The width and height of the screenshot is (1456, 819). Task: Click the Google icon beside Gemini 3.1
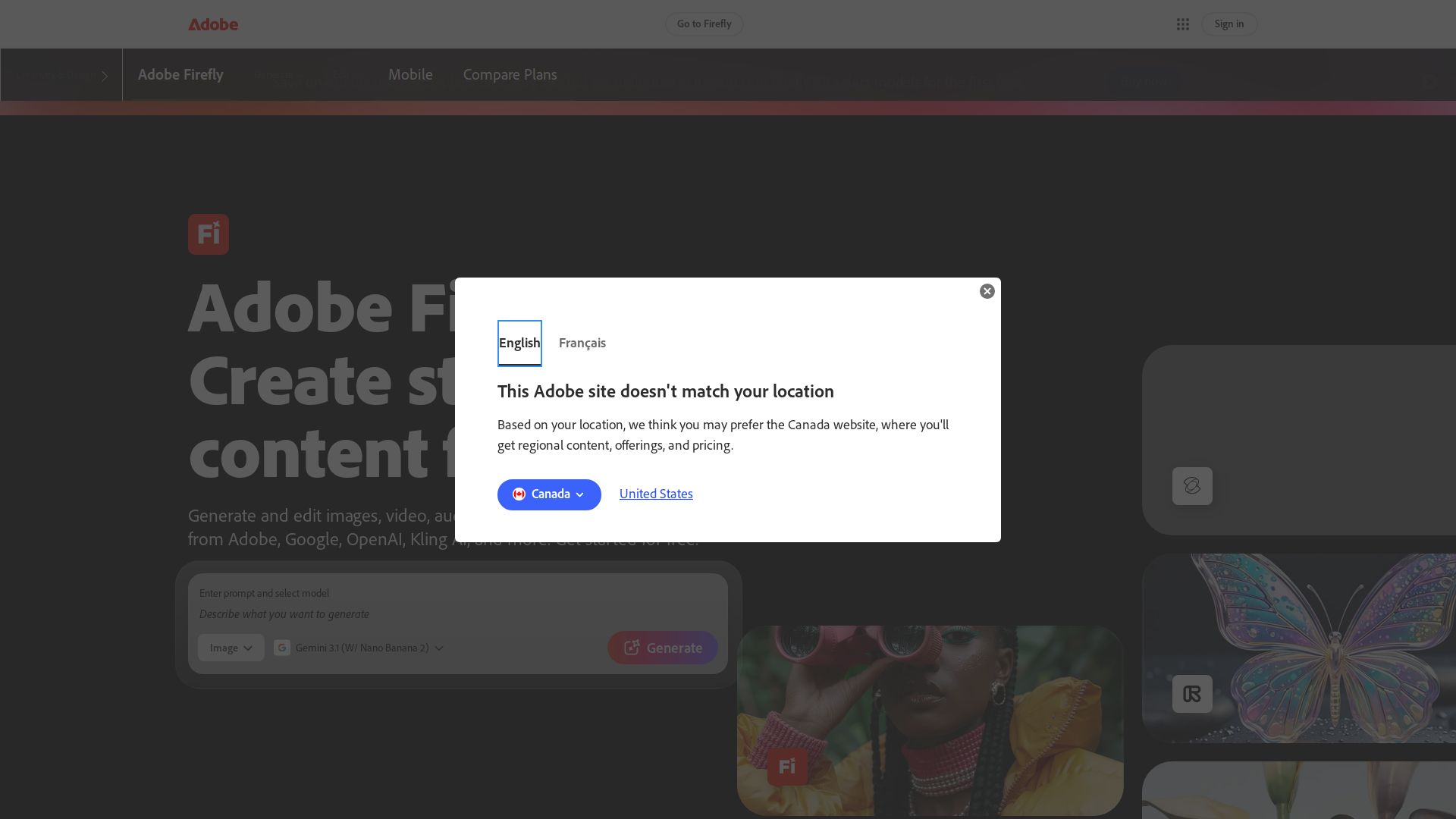(282, 648)
